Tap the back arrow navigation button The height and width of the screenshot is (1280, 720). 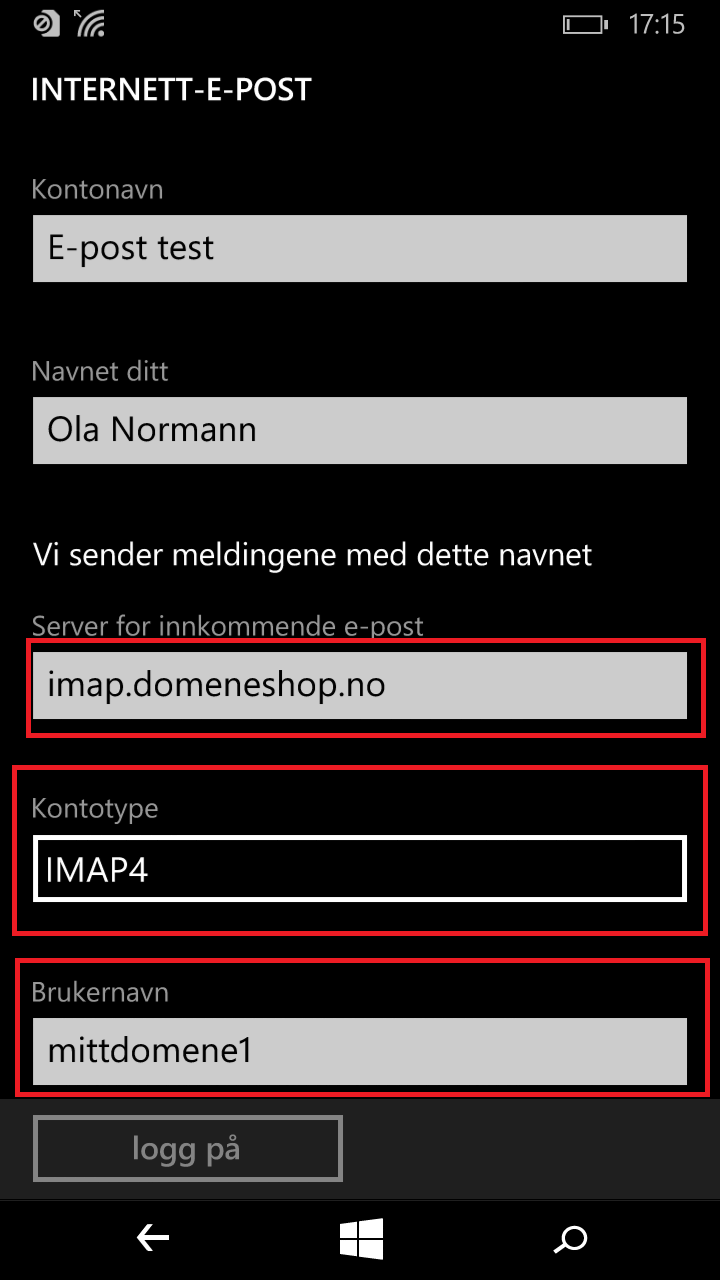tap(152, 1240)
